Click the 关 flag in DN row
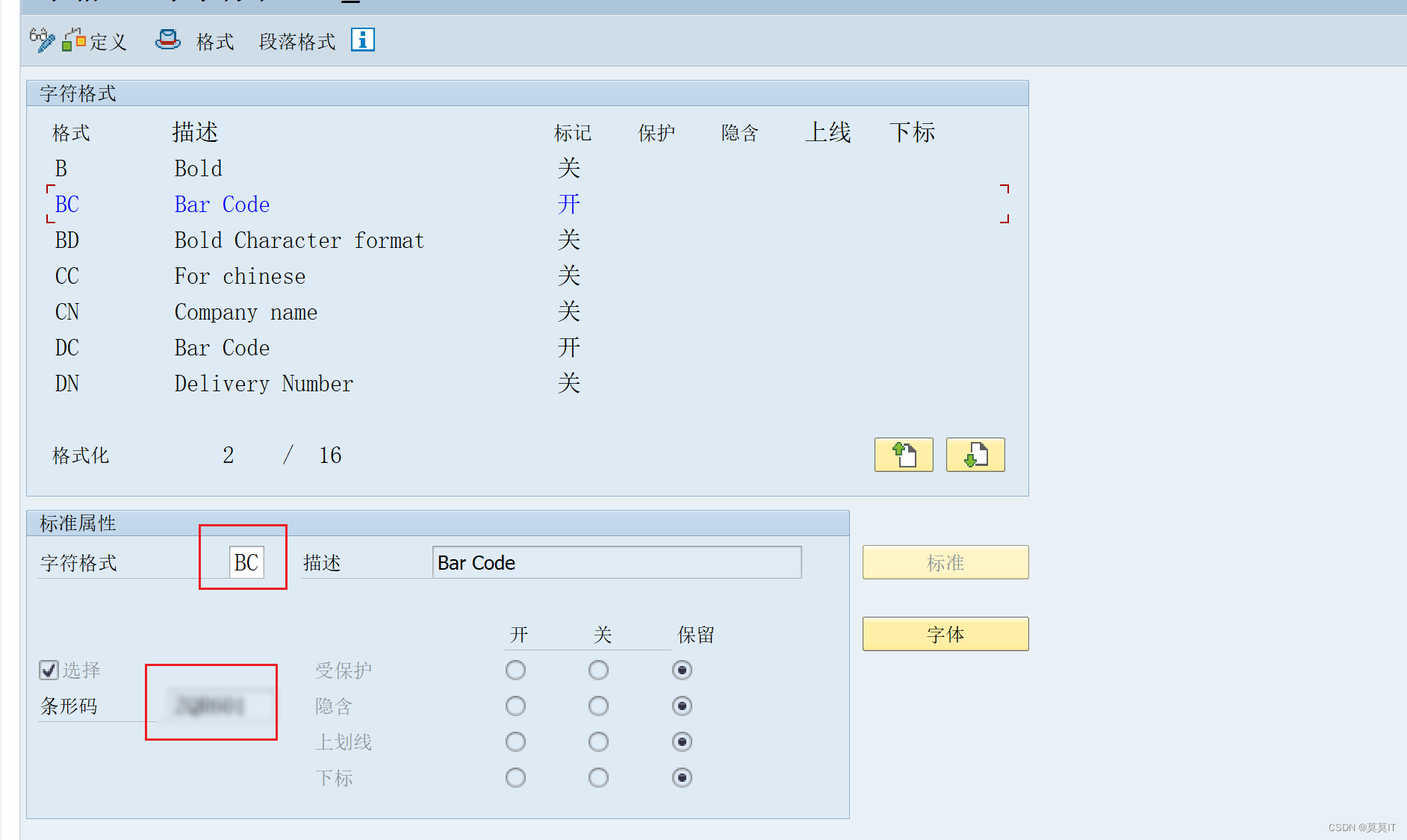This screenshot has height=840, width=1407. (569, 384)
